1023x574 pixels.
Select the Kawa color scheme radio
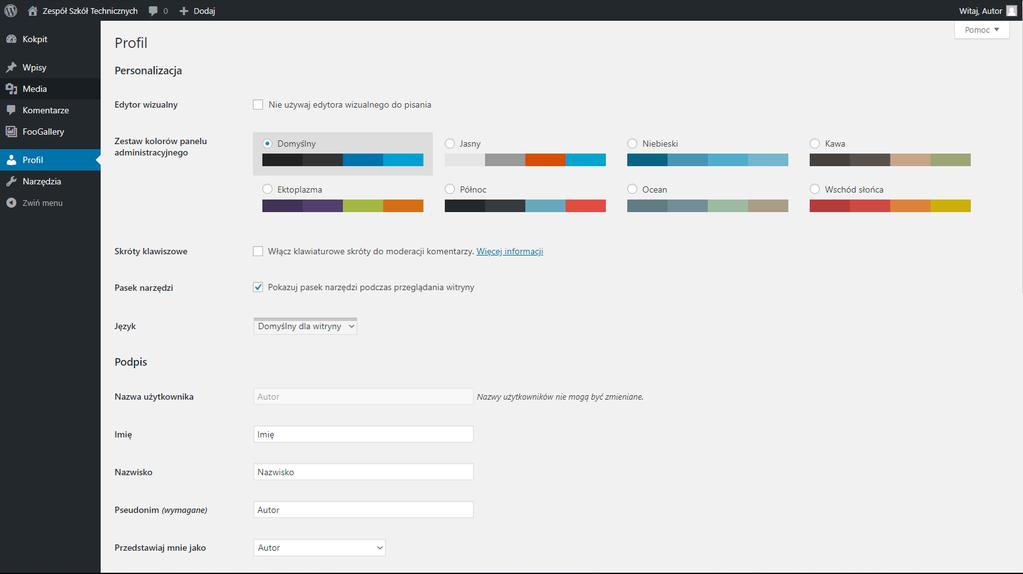[x=814, y=144]
